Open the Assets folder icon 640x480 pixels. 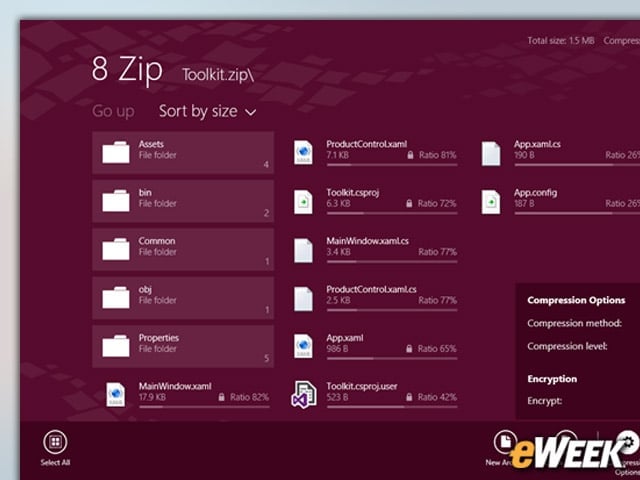(116, 152)
